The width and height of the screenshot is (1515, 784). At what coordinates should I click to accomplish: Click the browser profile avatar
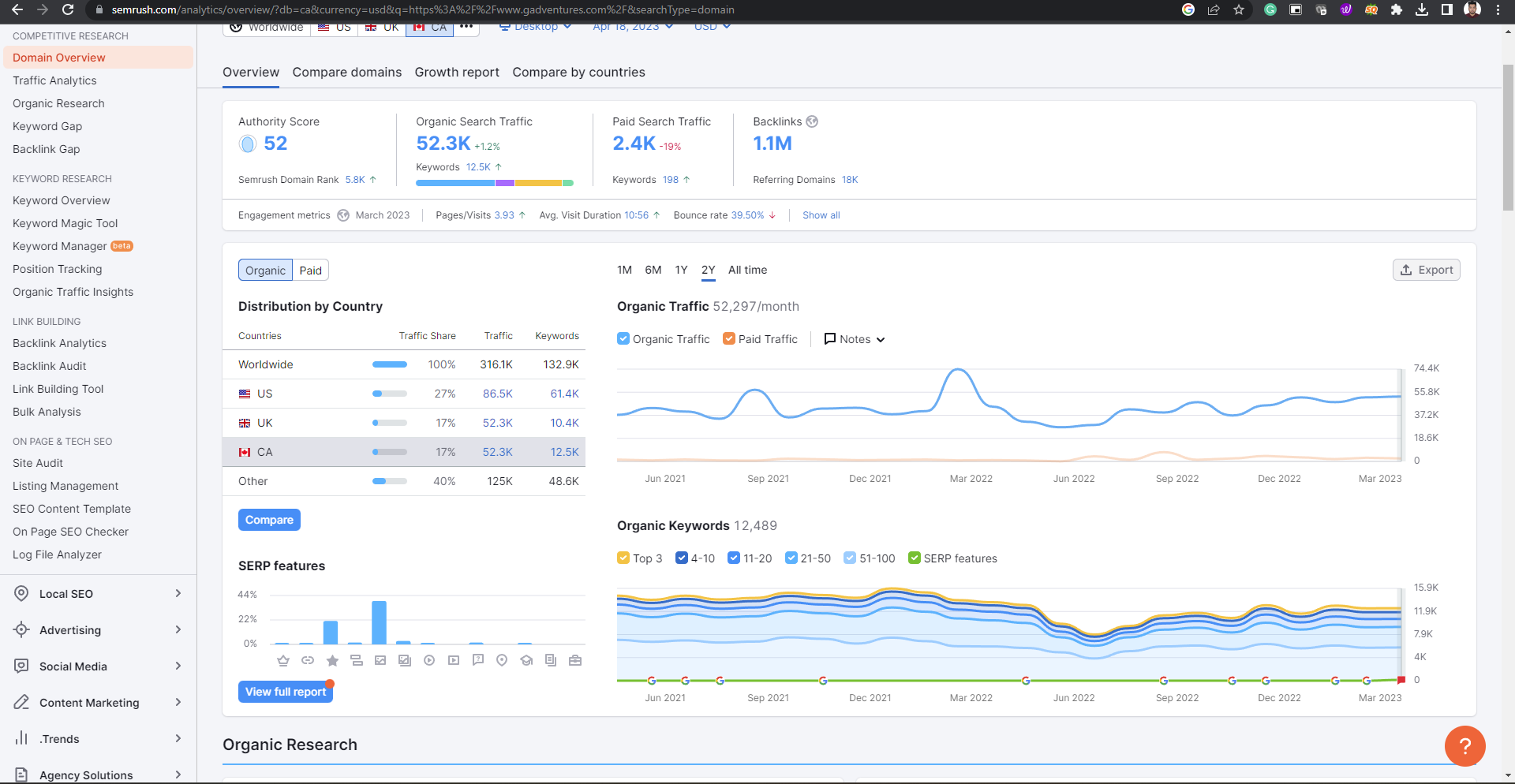coord(1472,9)
